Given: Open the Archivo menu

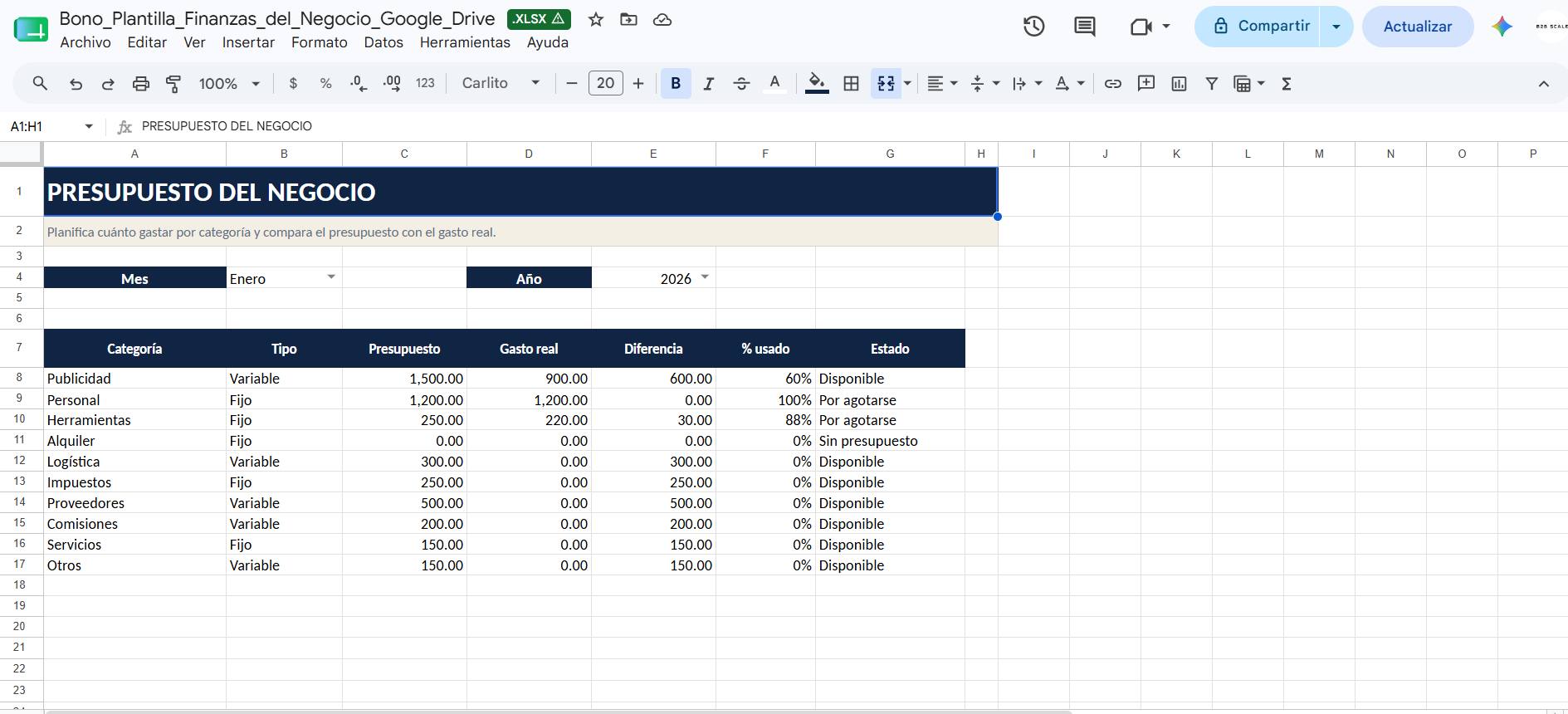Looking at the screenshot, I should (x=85, y=42).
